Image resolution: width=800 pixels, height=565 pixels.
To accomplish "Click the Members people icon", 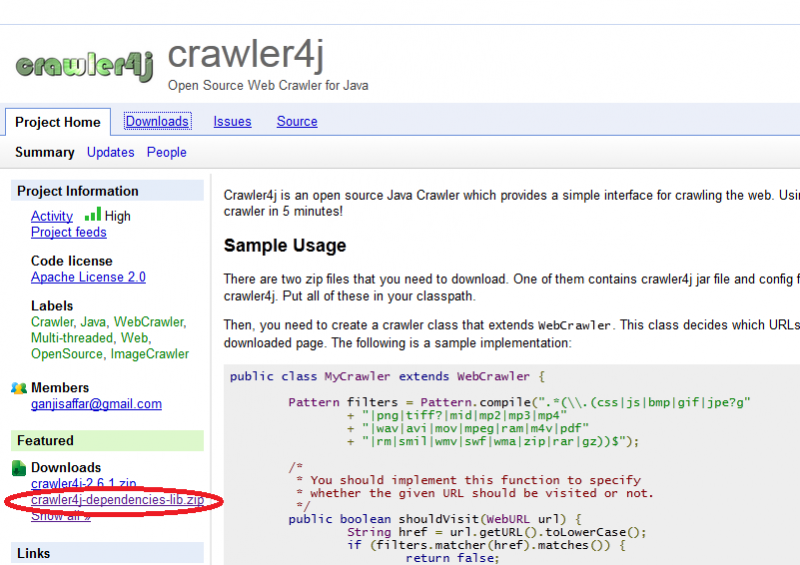I will point(19,388).
